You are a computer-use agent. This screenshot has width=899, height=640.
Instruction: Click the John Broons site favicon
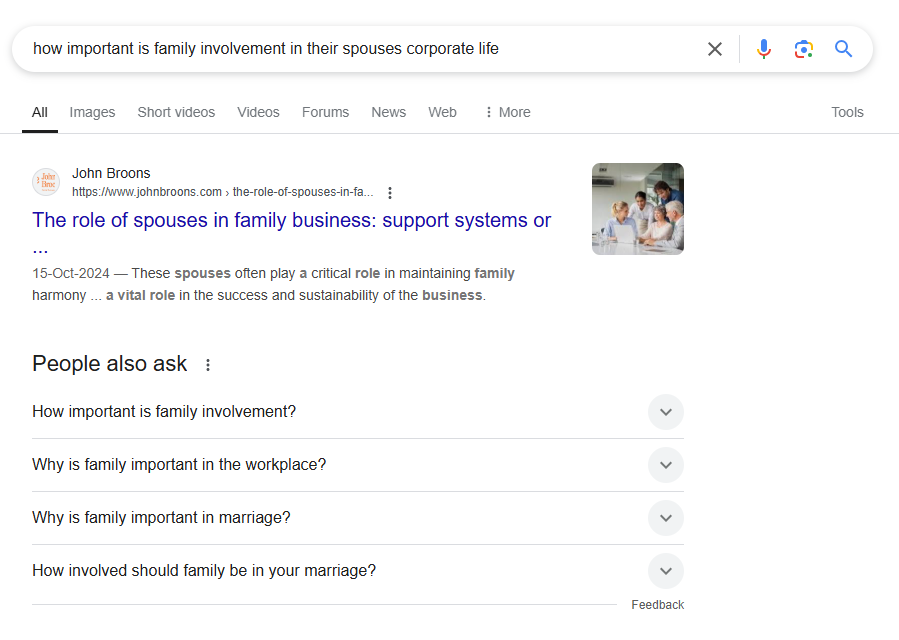tap(46, 182)
